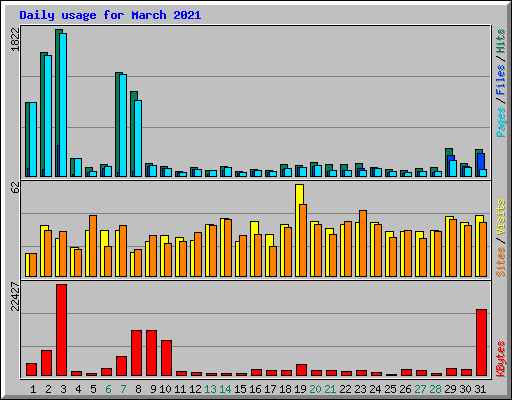Click green weekend day label 21
Screen dimensions: 512x400
click(330, 389)
